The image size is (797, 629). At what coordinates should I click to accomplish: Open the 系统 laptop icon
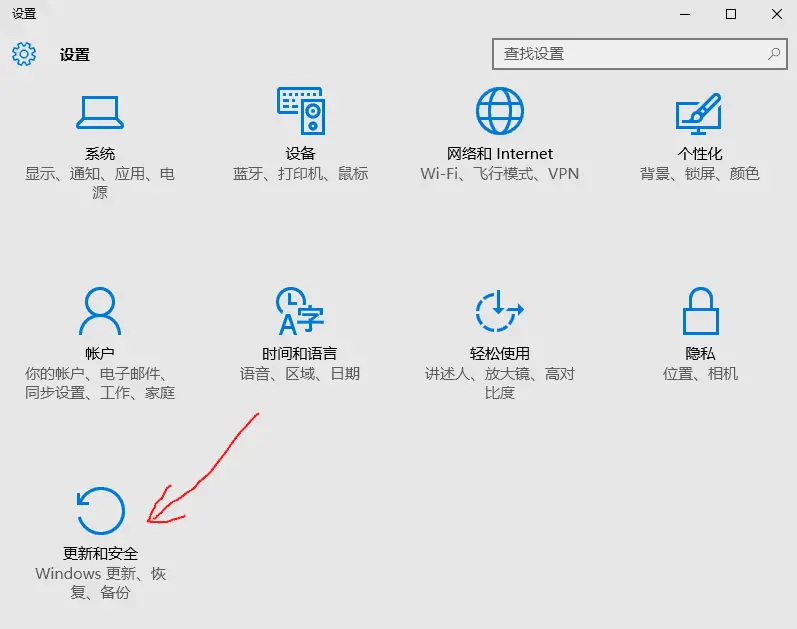click(x=100, y=112)
